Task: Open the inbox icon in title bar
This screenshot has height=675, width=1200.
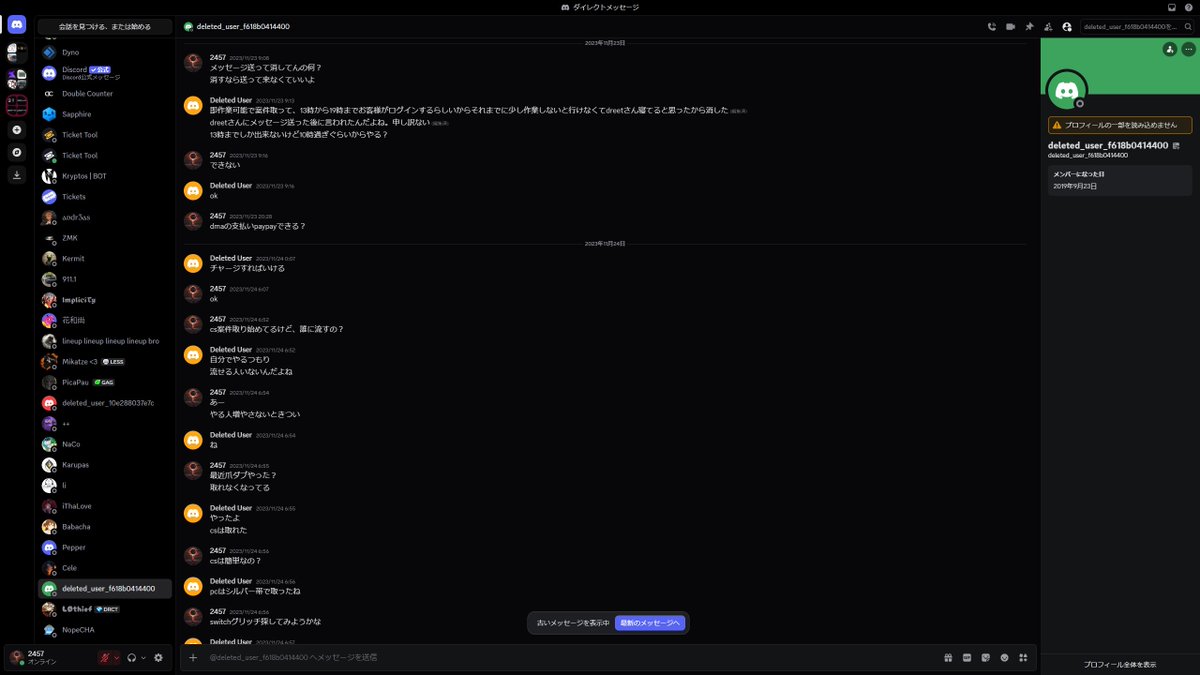Action: 1172,7
